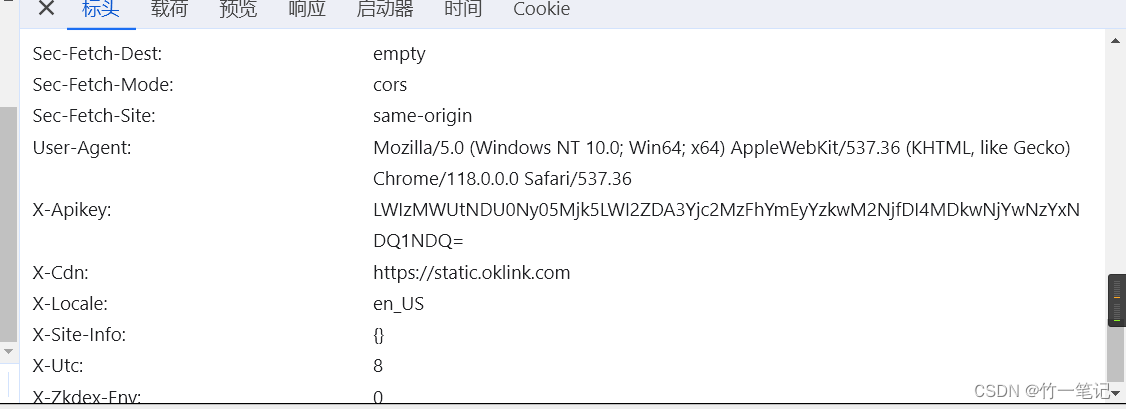Close the request details panel
1126x409 pixels.
46,9
